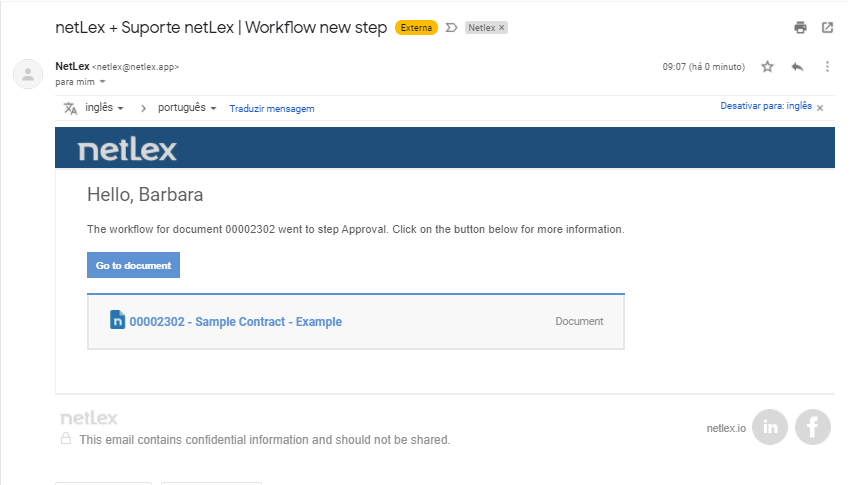Image resolution: width=851 pixels, height=485 pixels.
Task: Open the 'português' target language dropdown
Action: [187, 107]
